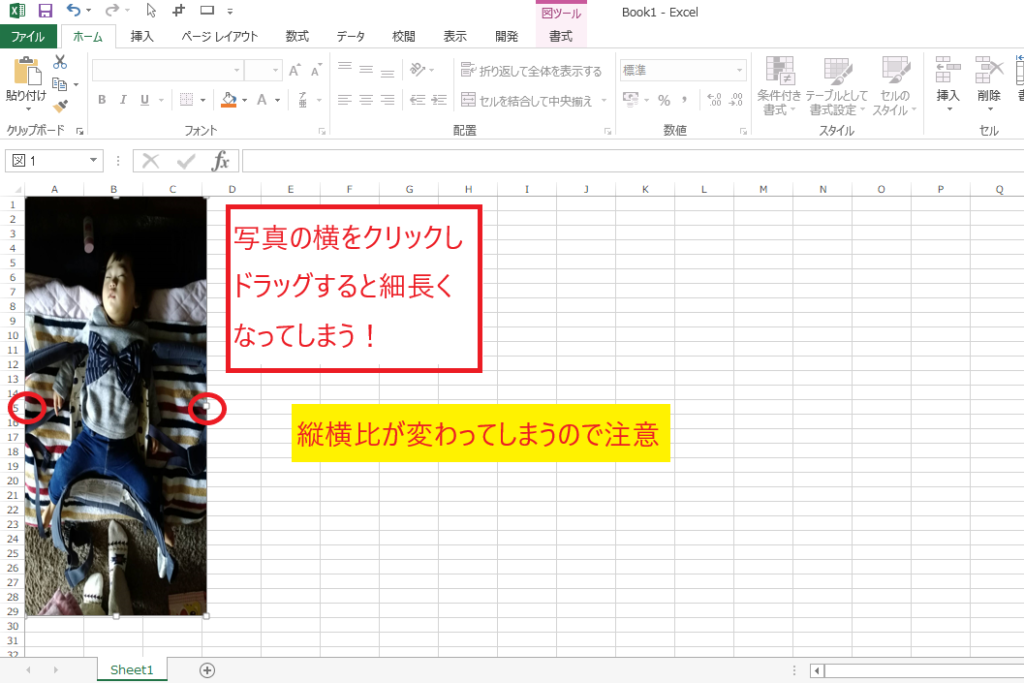The height and width of the screenshot is (683, 1024).
Task: Add a new sheet with plus icon
Action: coord(207,670)
